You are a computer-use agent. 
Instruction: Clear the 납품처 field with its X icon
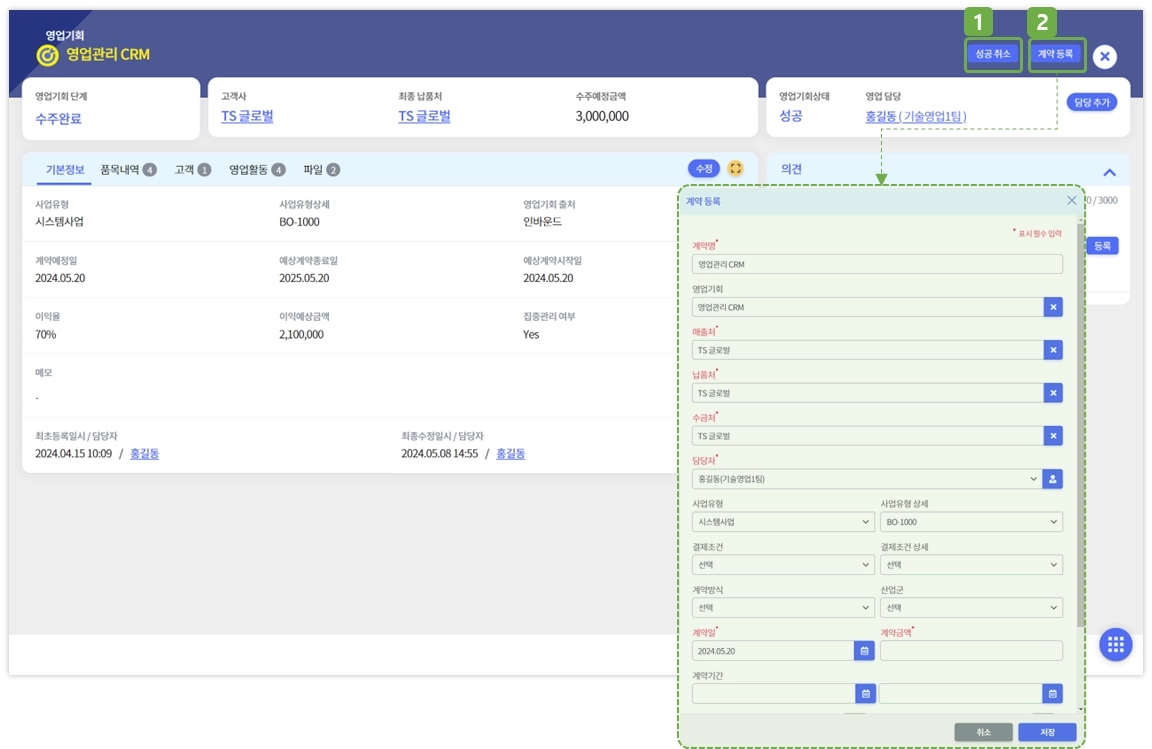(1053, 393)
